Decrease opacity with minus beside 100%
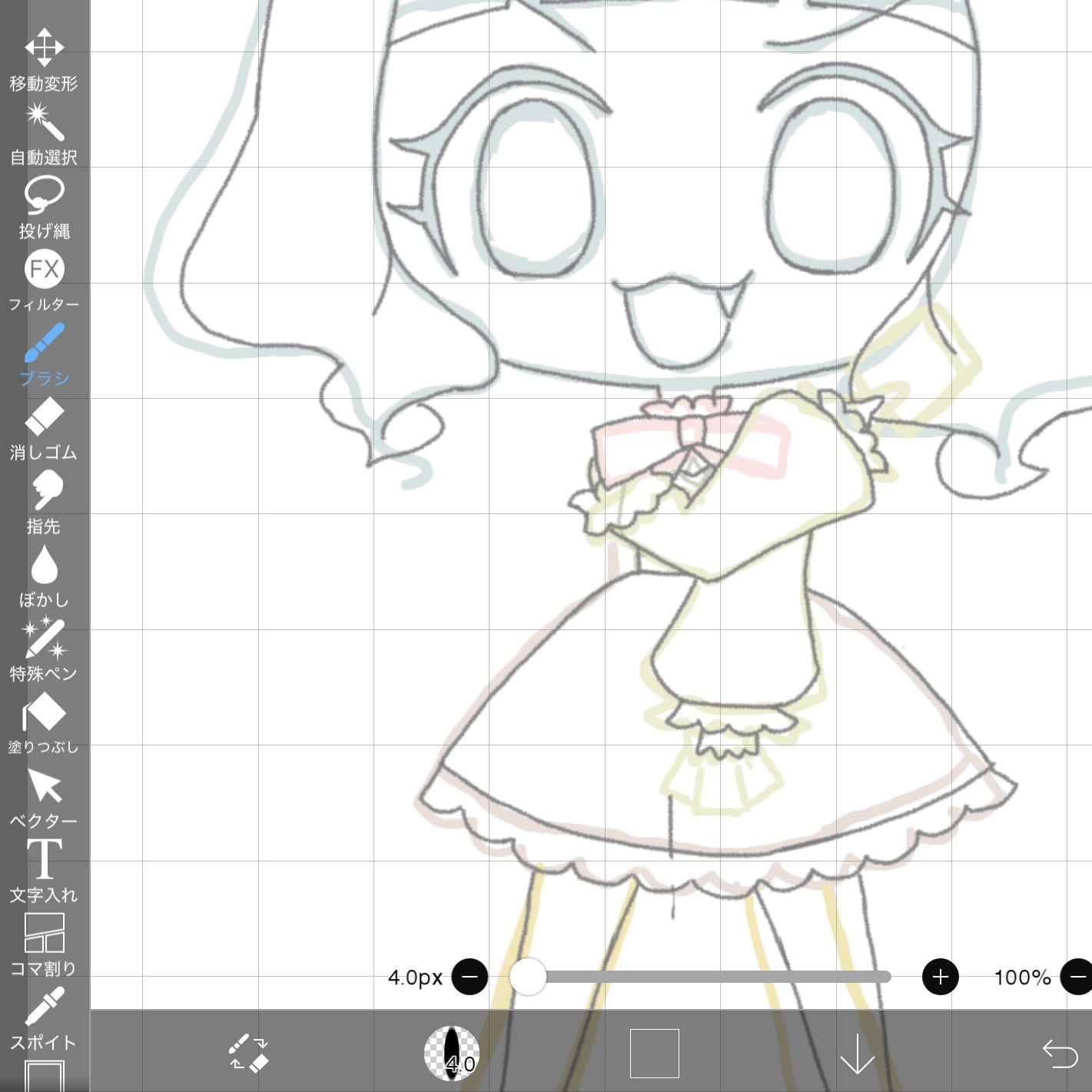Screen dimensions: 1092x1092 [1077, 977]
